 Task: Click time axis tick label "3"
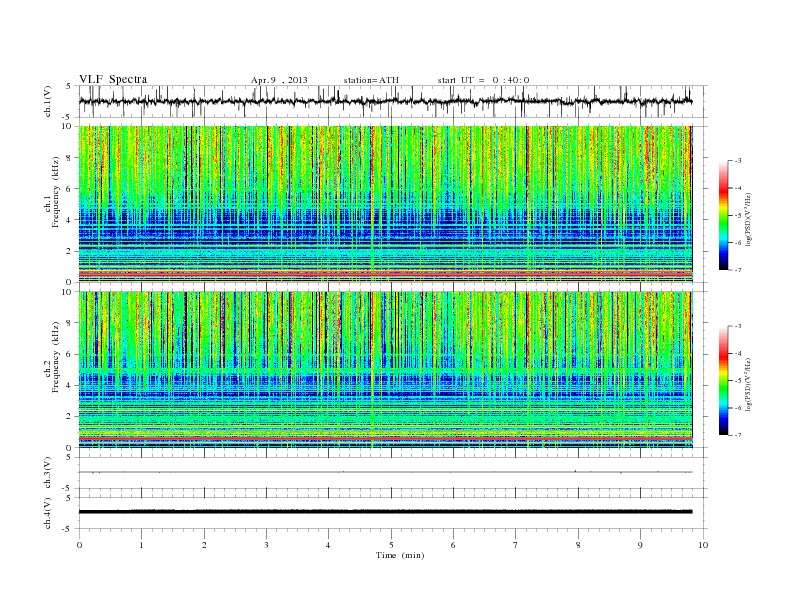(x=266, y=545)
